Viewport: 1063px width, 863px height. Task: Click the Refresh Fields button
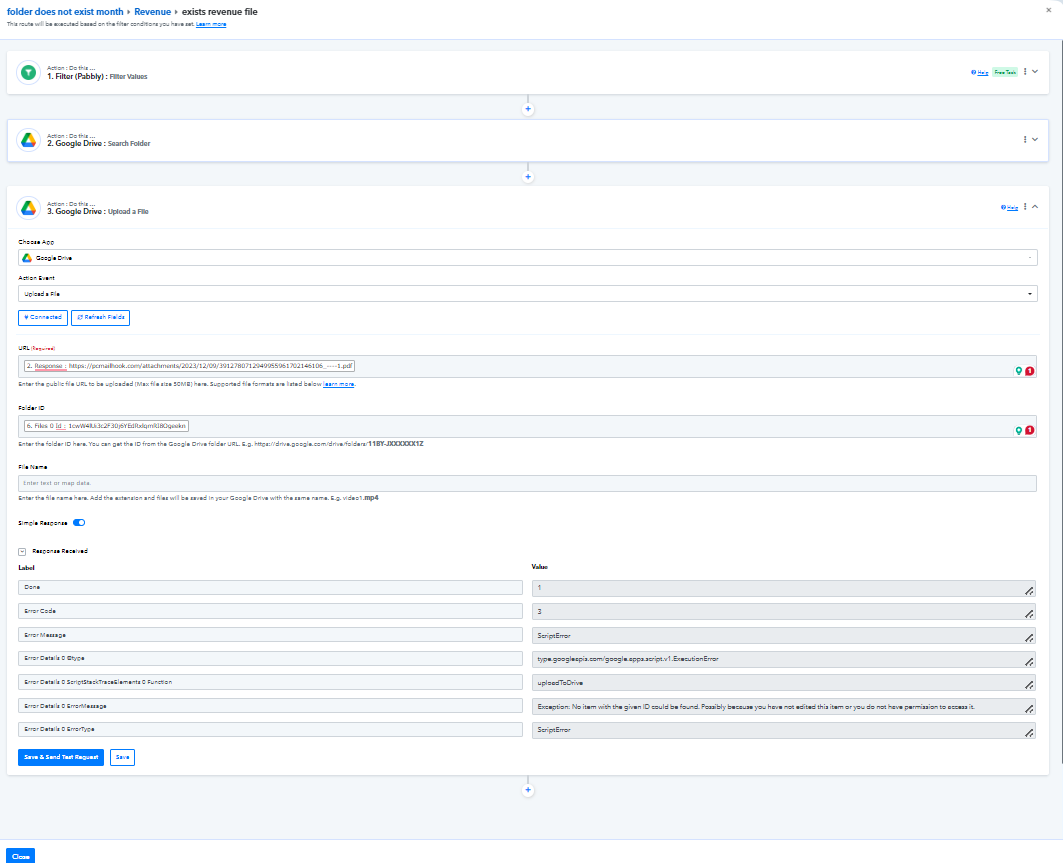tap(100, 317)
